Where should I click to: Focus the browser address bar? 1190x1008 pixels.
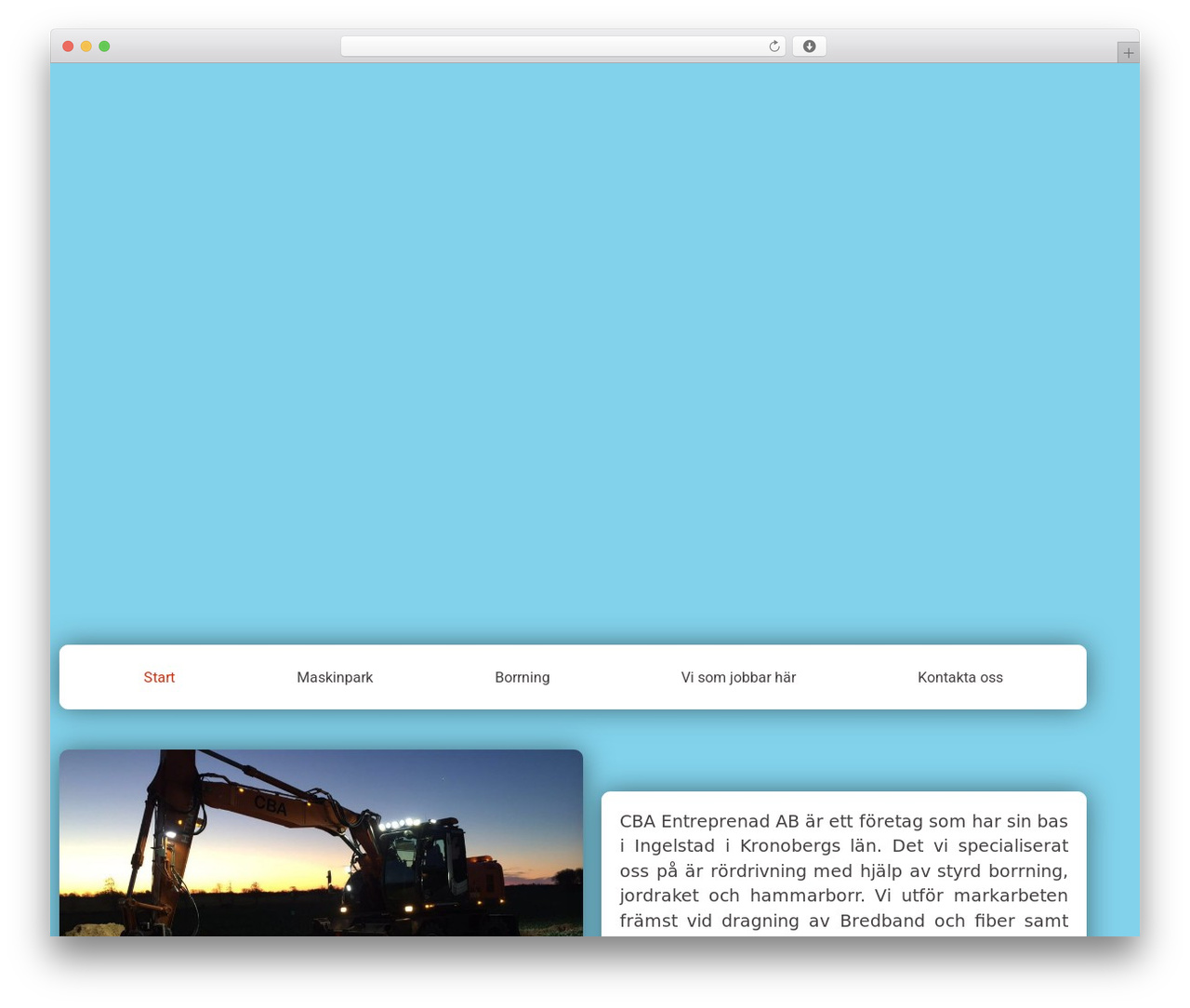point(563,46)
